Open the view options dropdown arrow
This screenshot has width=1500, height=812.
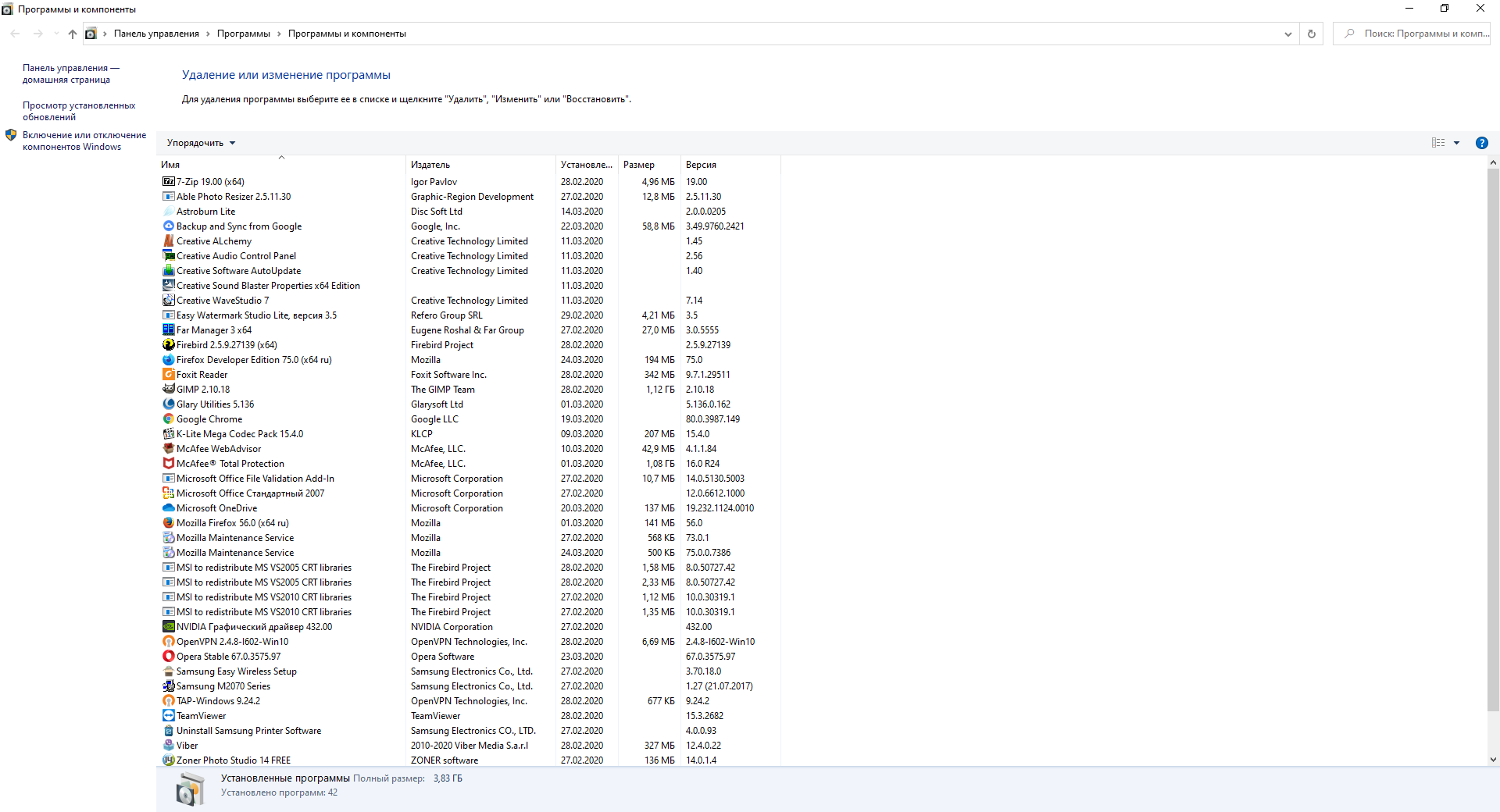pyautogui.click(x=1456, y=143)
